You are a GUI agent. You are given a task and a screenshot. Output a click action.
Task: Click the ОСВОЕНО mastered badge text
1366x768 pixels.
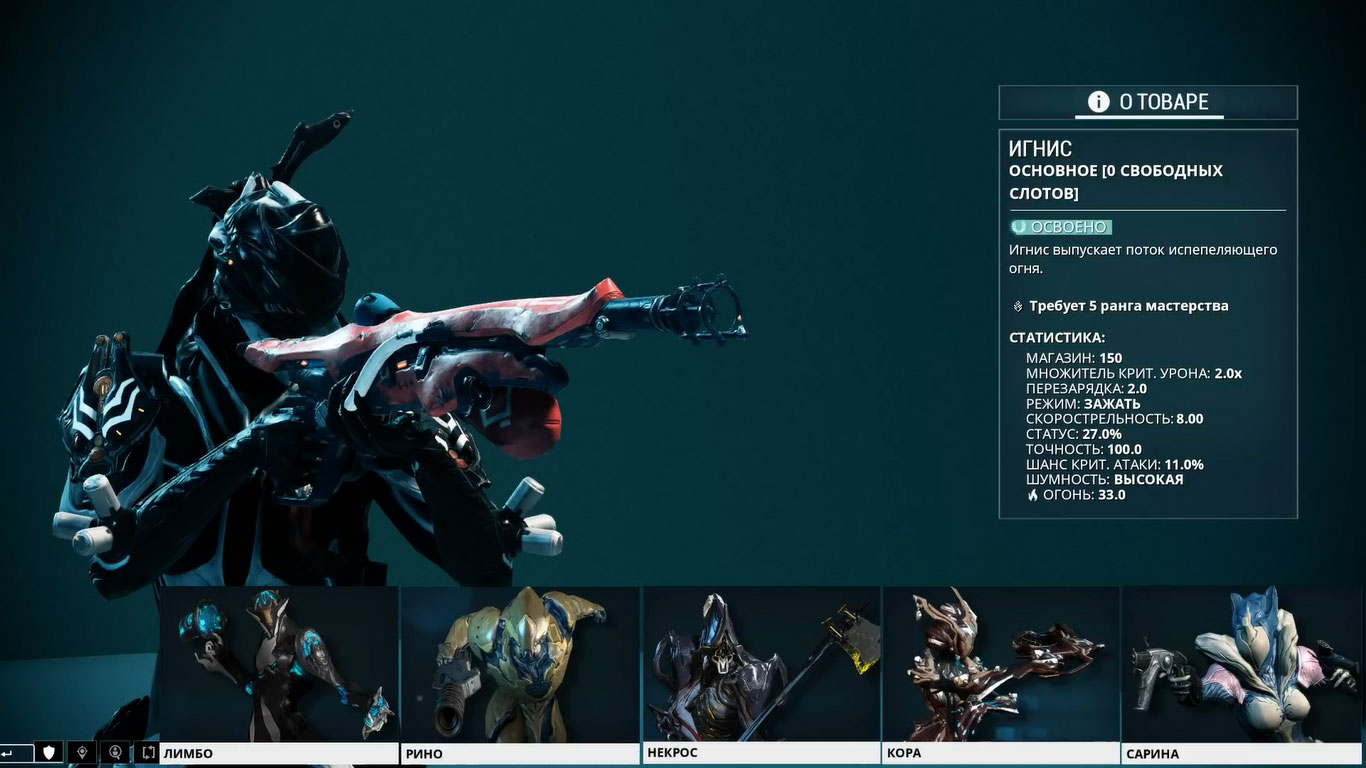click(x=1069, y=227)
